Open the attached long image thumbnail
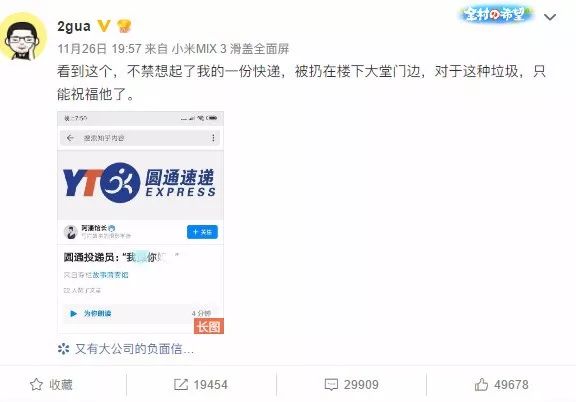 tap(140, 223)
